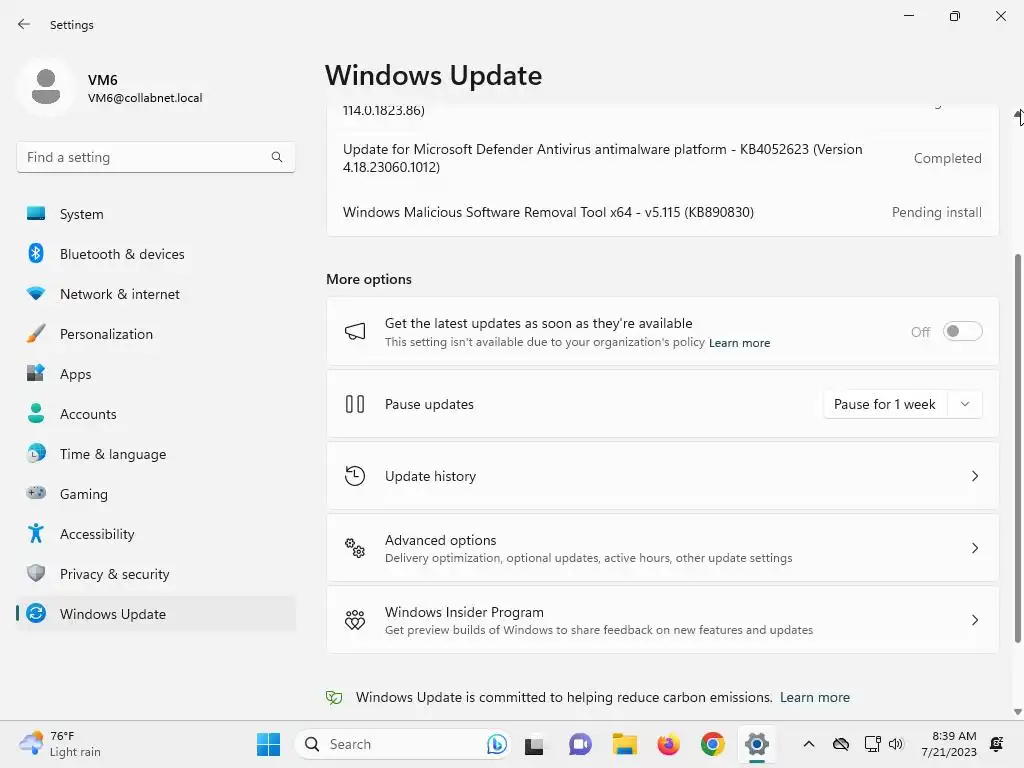Launch Firefox from the taskbar

[x=668, y=744]
